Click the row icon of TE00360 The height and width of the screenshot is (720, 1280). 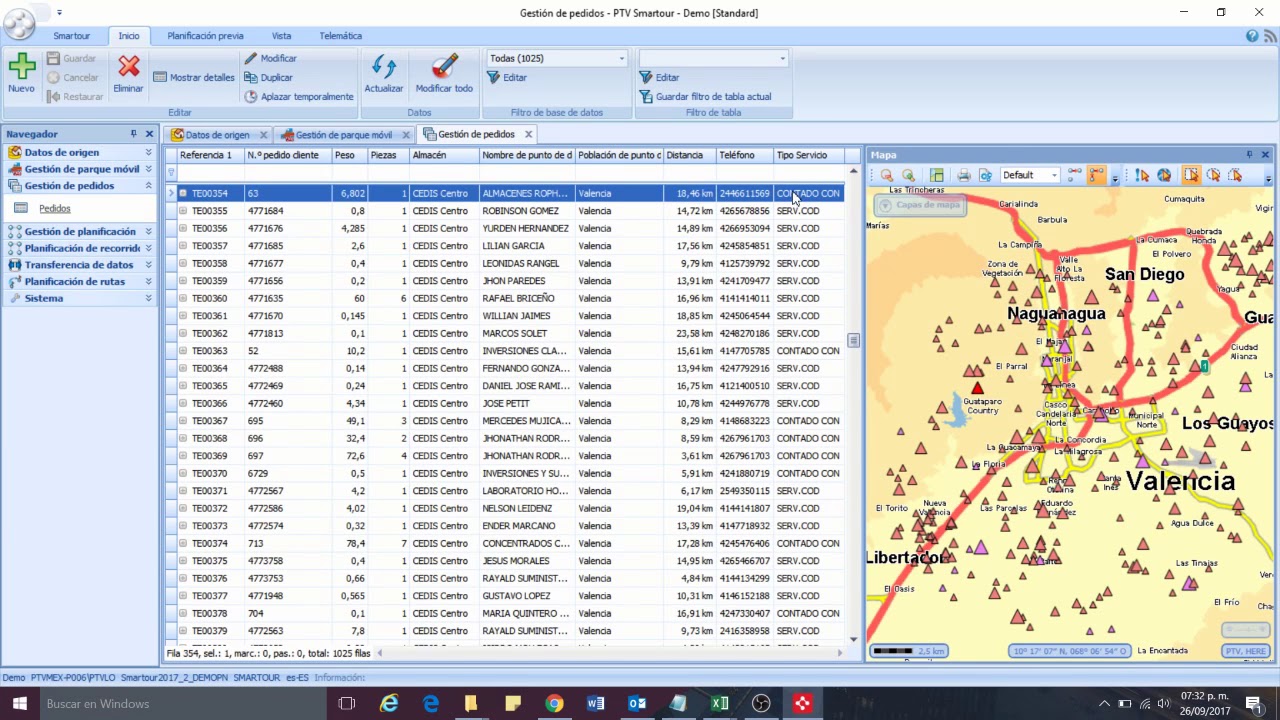coord(183,298)
